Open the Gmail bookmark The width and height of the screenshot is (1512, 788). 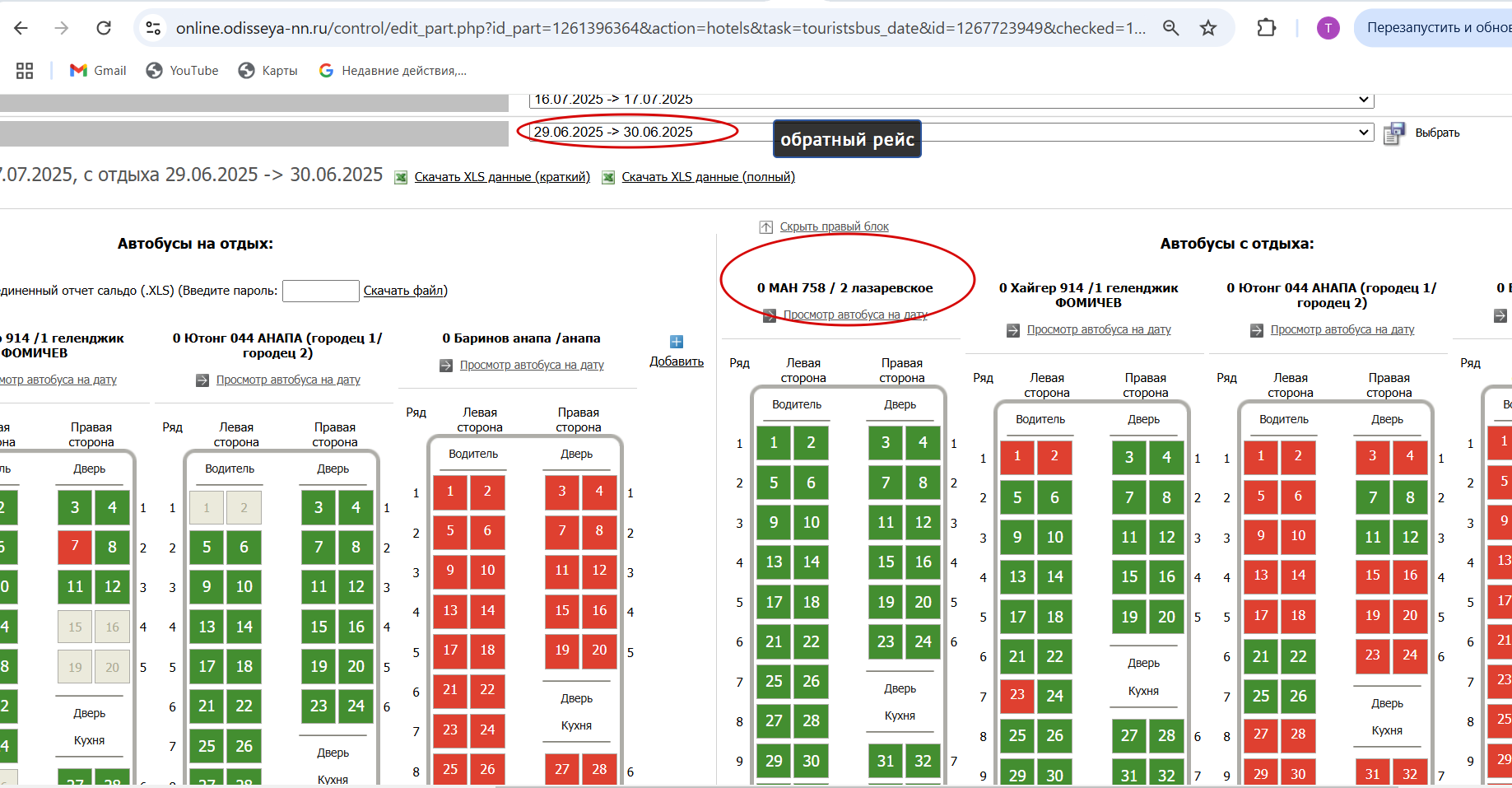98,71
